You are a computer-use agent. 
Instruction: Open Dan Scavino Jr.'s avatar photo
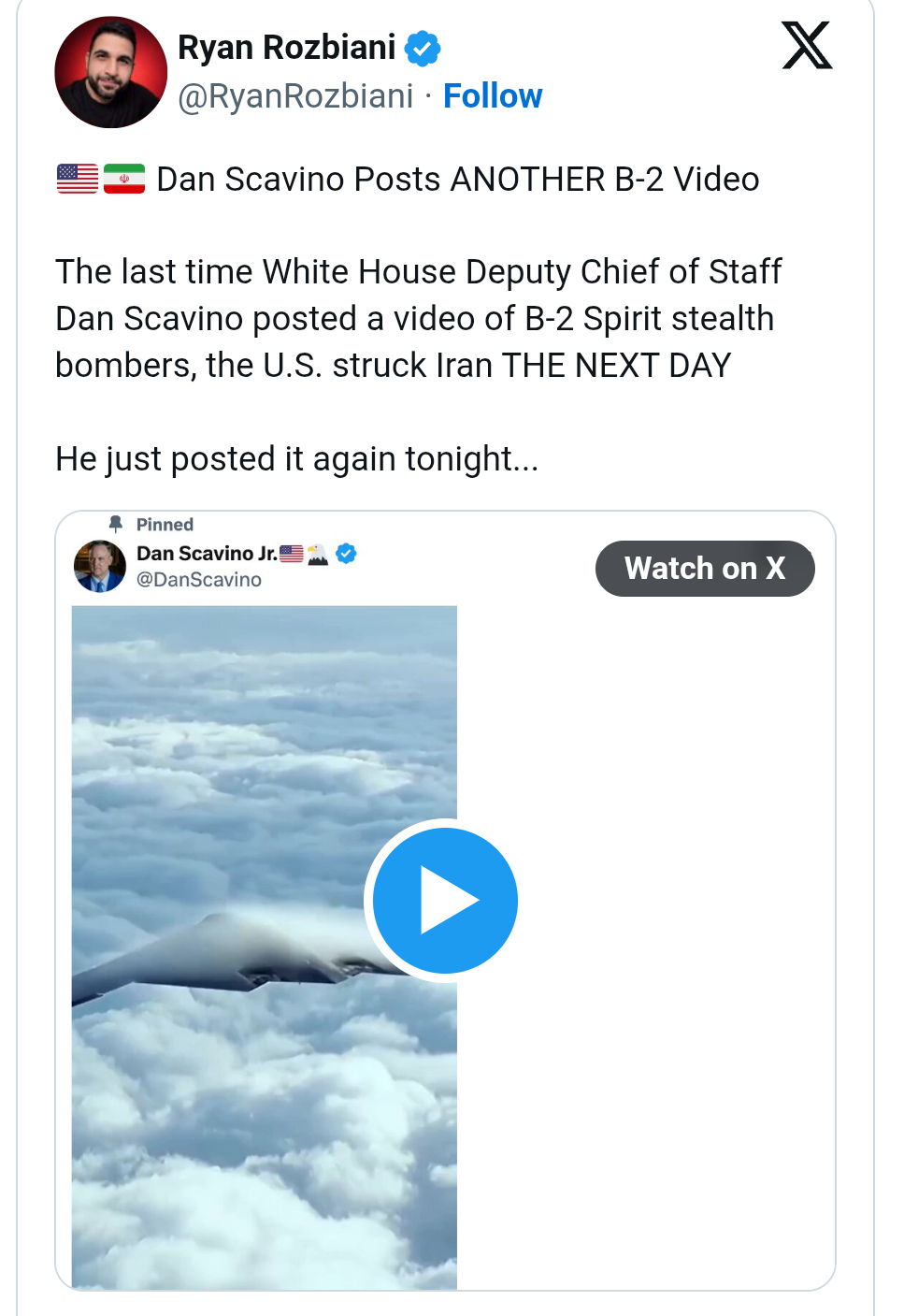tap(100, 566)
